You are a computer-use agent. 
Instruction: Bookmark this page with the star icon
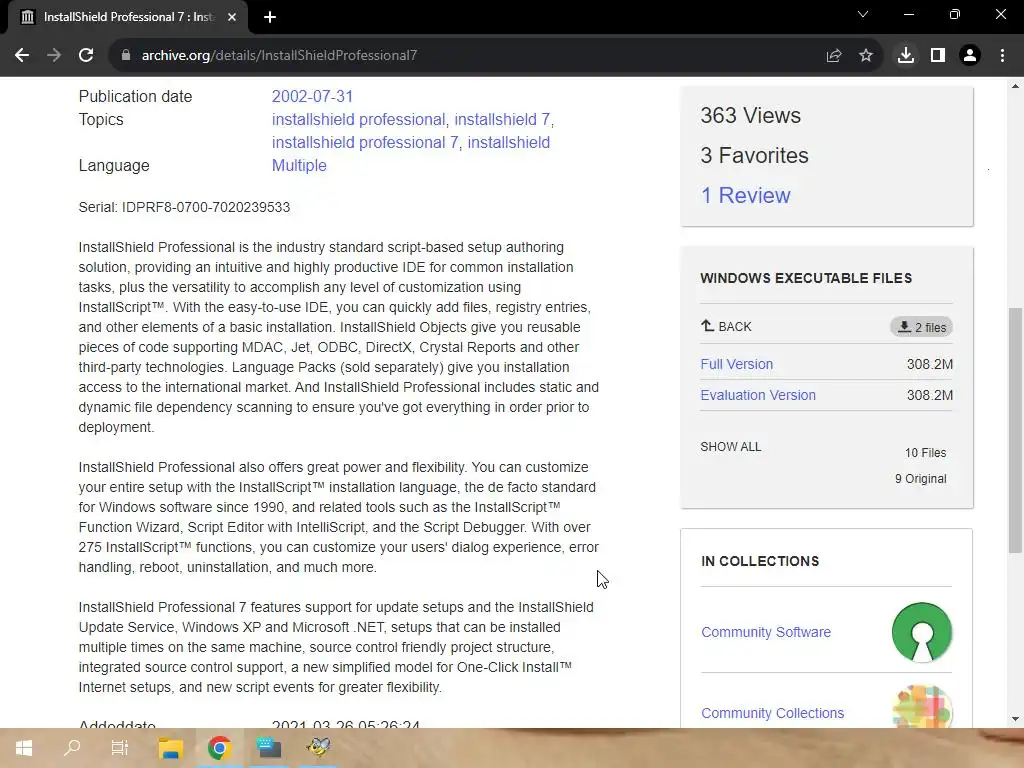coord(866,56)
